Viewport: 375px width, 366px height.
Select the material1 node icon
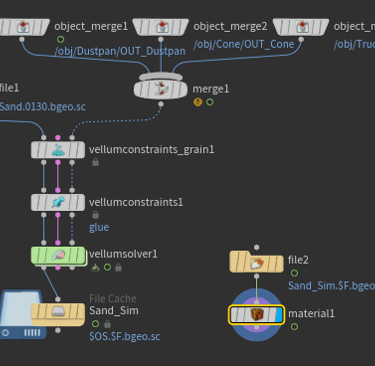pyautogui.click(x=257, y=314)
